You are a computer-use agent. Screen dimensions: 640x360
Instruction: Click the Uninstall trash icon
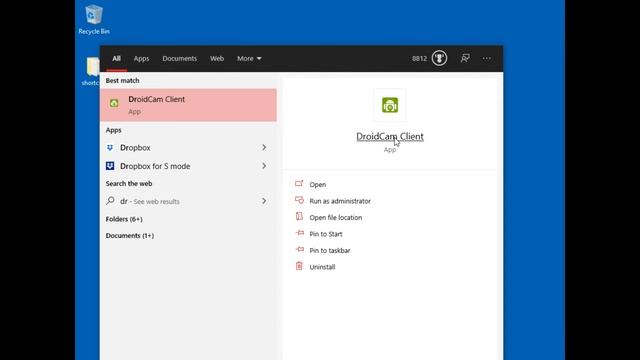[299, 266]
